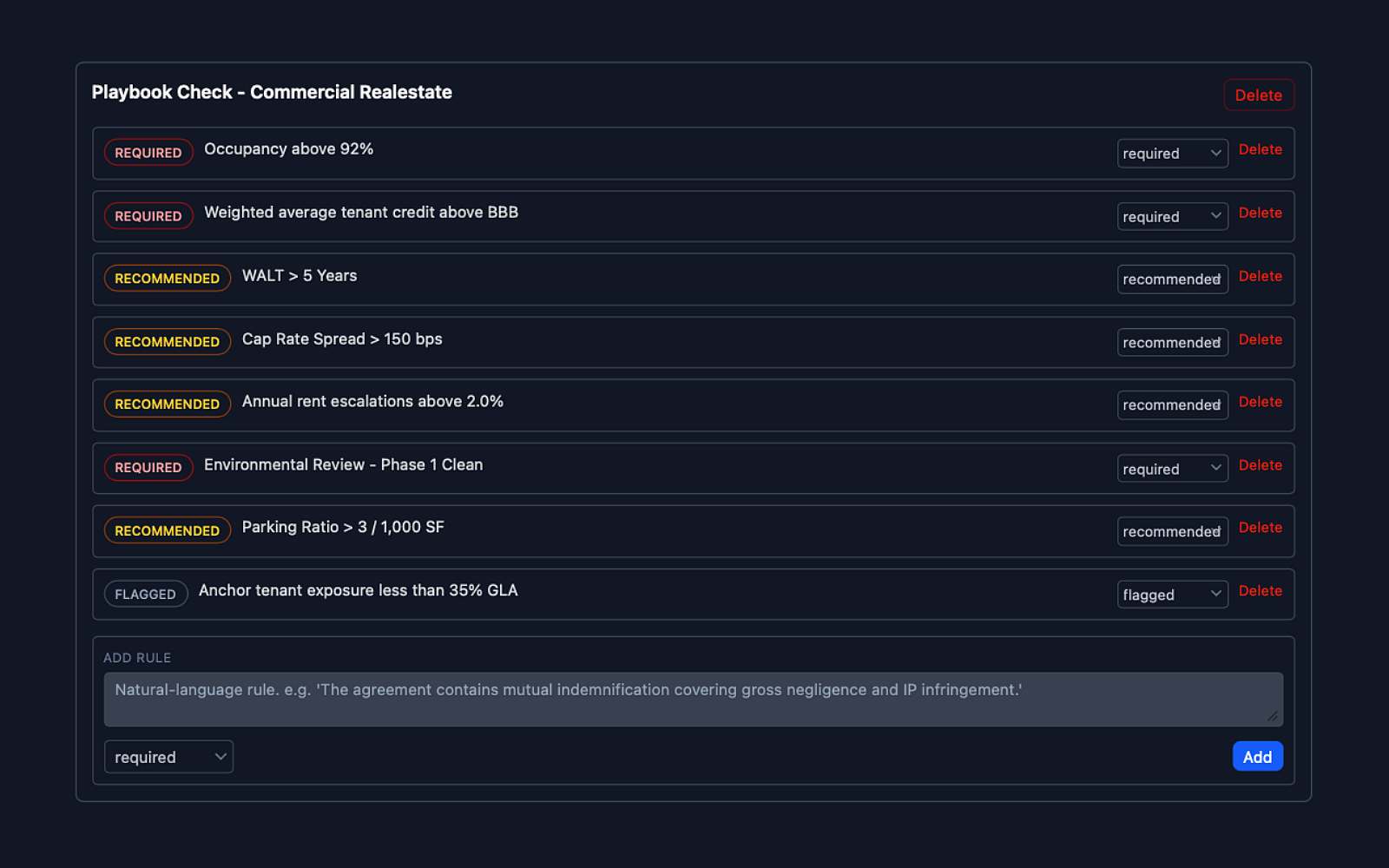Viewport: 1389px width, 868px height.
Task: Delete the Parking Ratio rule
Action: (1260, 528)
